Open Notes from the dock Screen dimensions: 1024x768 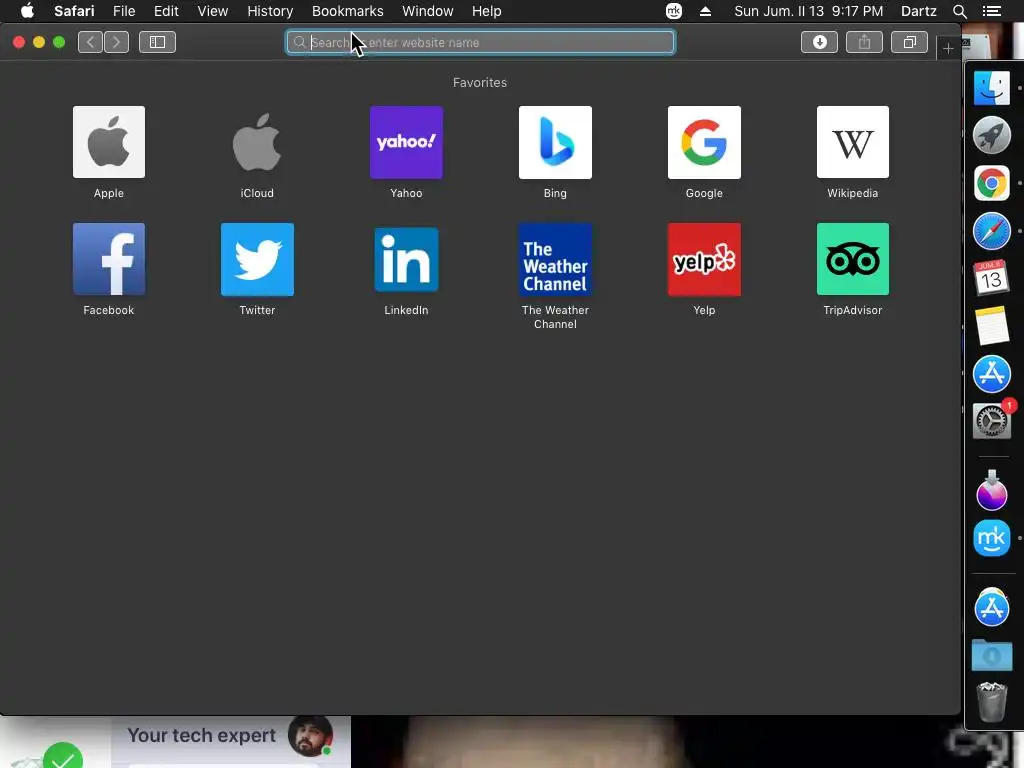(x=992, y=325)
